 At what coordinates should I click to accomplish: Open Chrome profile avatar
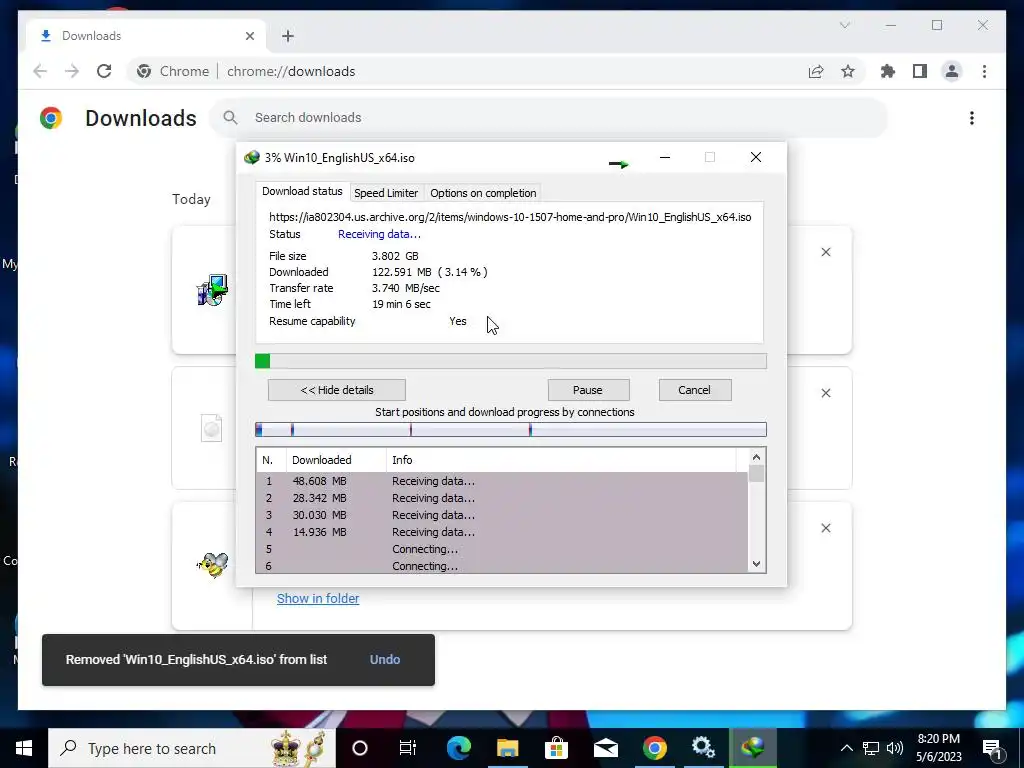952,71
